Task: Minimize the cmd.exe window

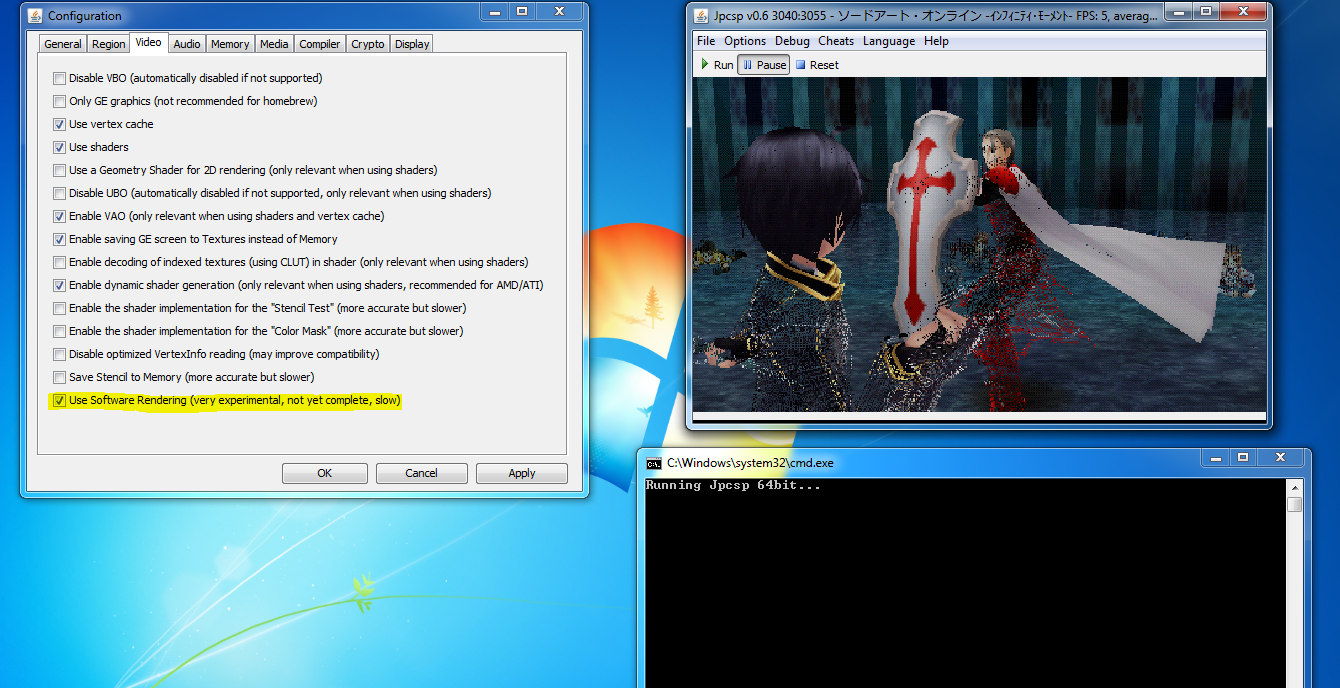Action: point(1217,456)
